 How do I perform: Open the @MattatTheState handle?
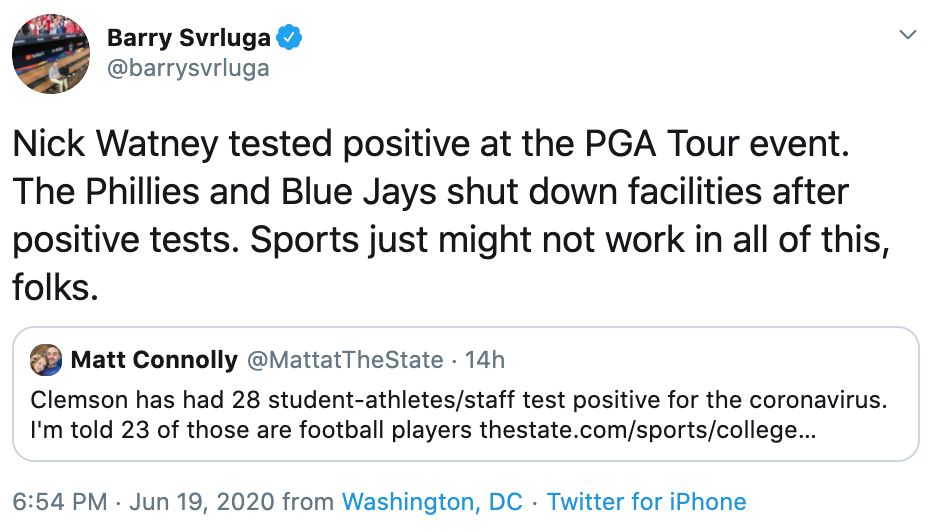click(x=345, y=360)
